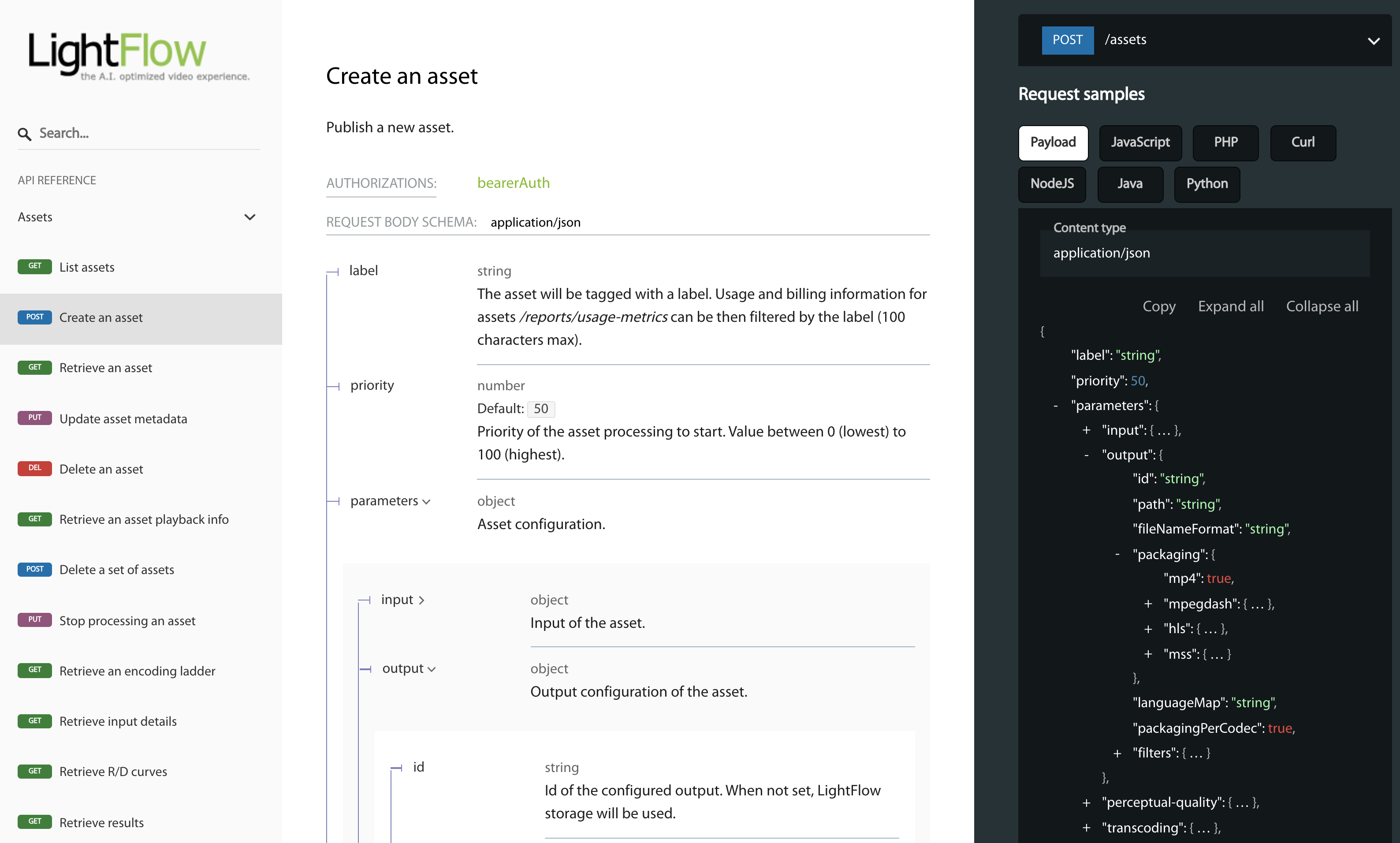Open the bearerAuth authorization link
This screenshot has height=843, width=1400.
513,183
